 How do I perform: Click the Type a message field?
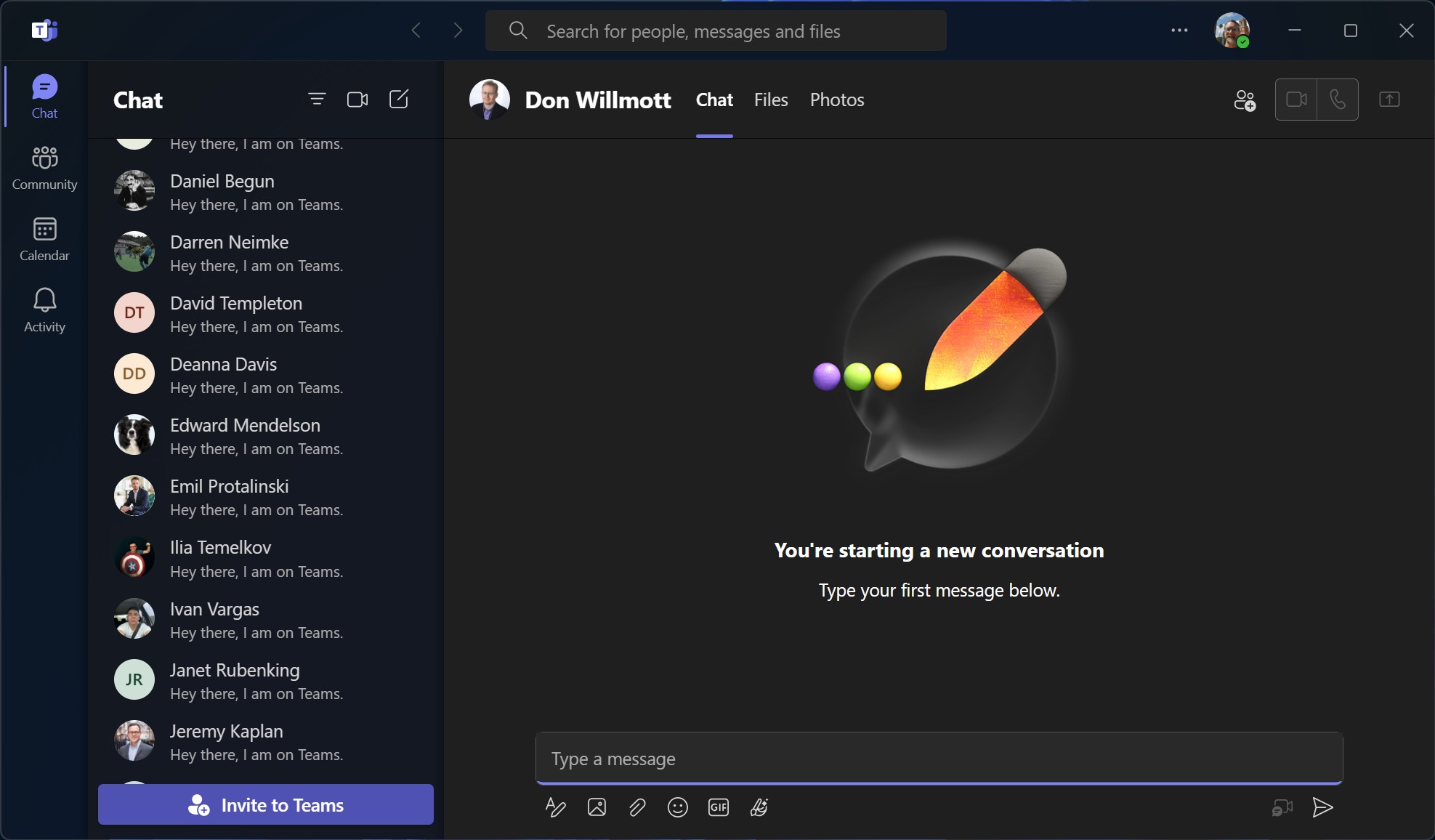pyautogui.click(x=939, y=759)
